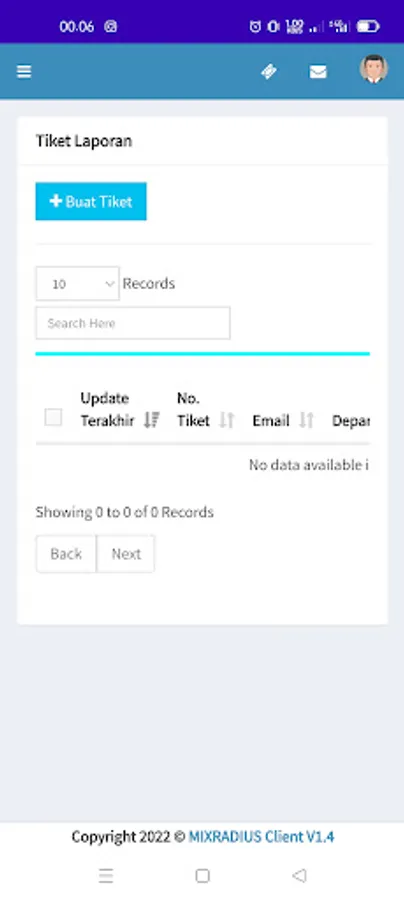Screen dimensions: 404x900
Task: Select the Update Terakhir column header
Action: coord(107,409)
